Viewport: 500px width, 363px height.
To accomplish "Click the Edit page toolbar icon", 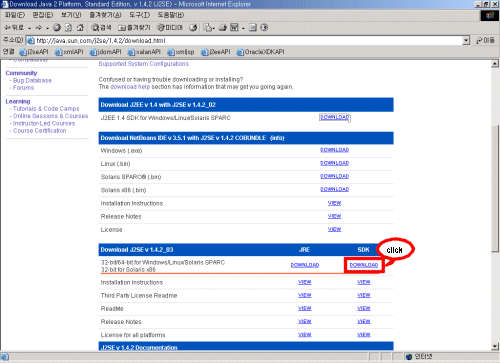I will tap(234, 28).
